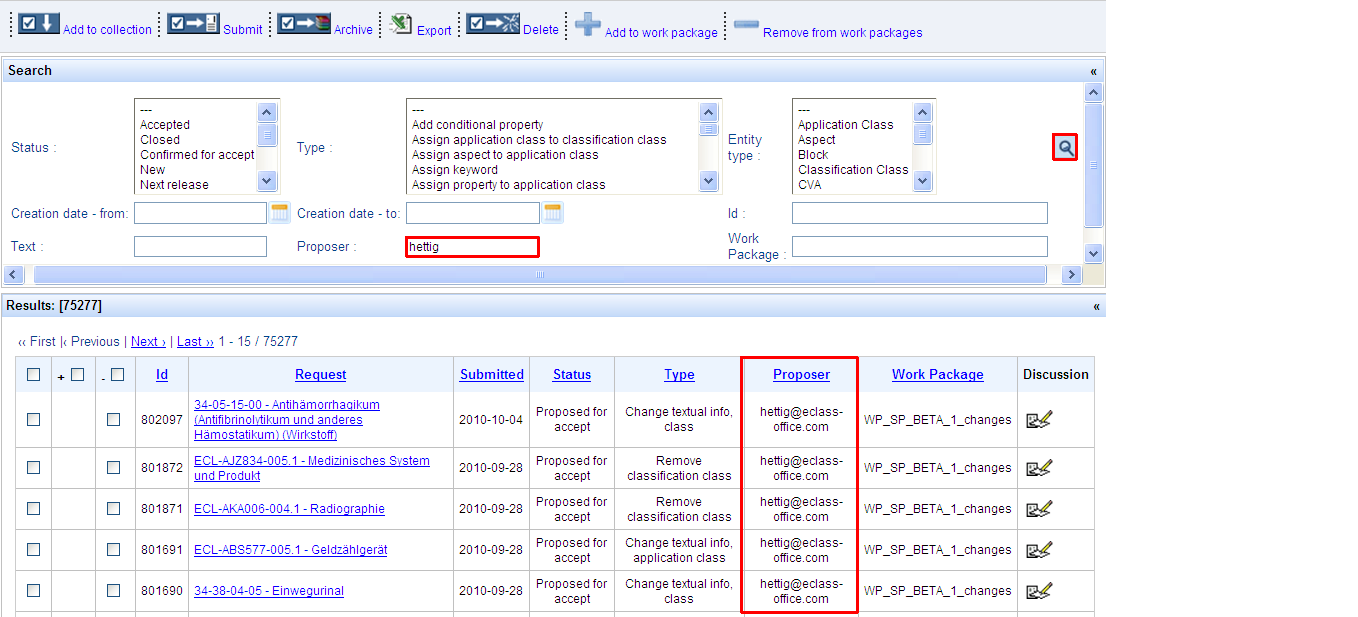Click the Delete toolbar icon
Image resolution: width=1358 pixels, height=617 pixels.
coord(493,23)
